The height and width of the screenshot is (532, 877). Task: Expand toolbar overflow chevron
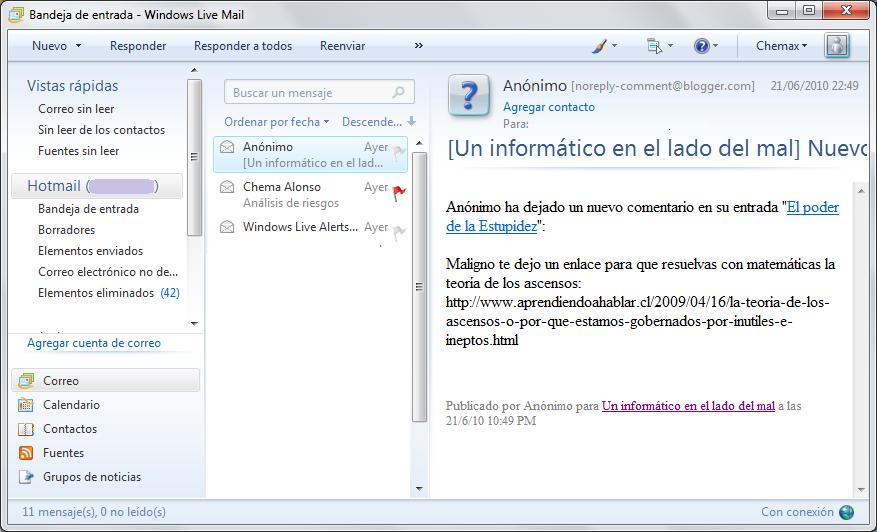tap(418, 46)
